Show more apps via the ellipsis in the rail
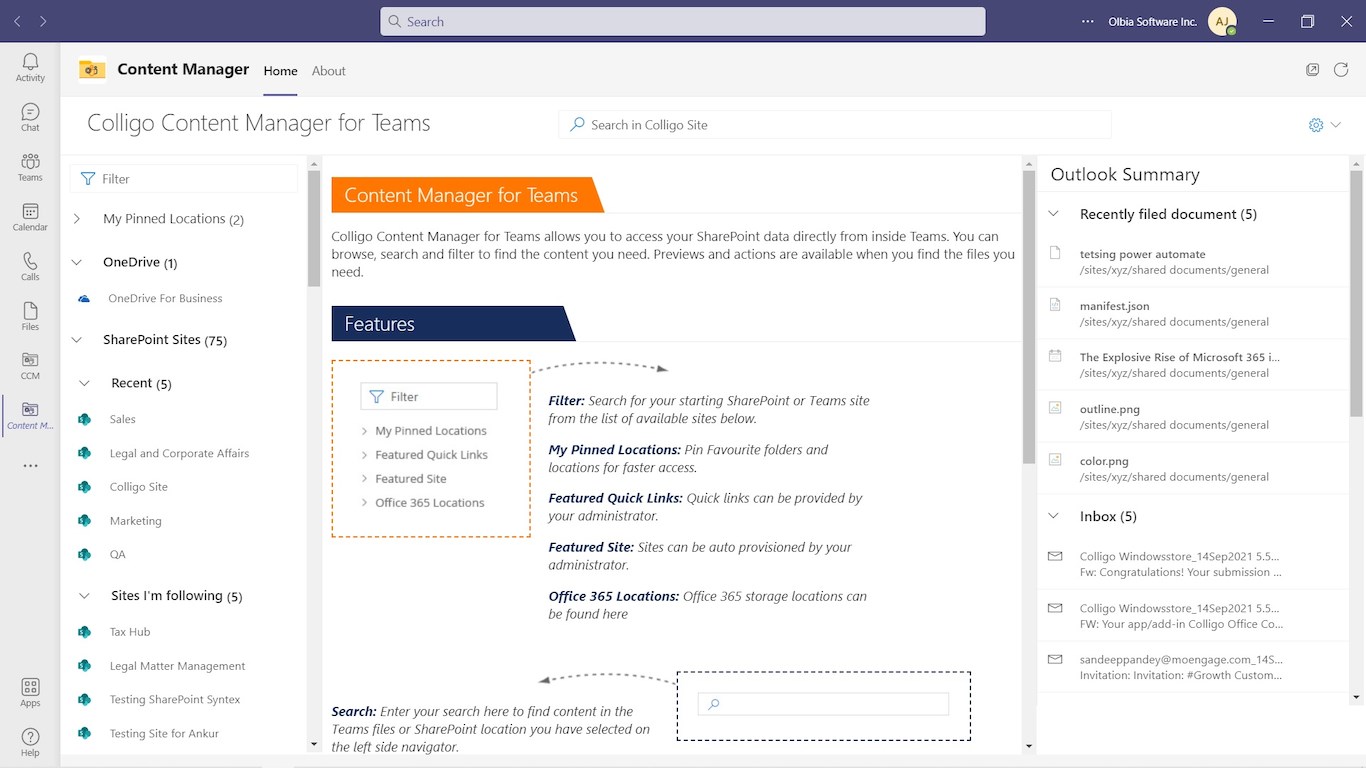This screenshot has width=1366, height=768. [x=30, y=466]
